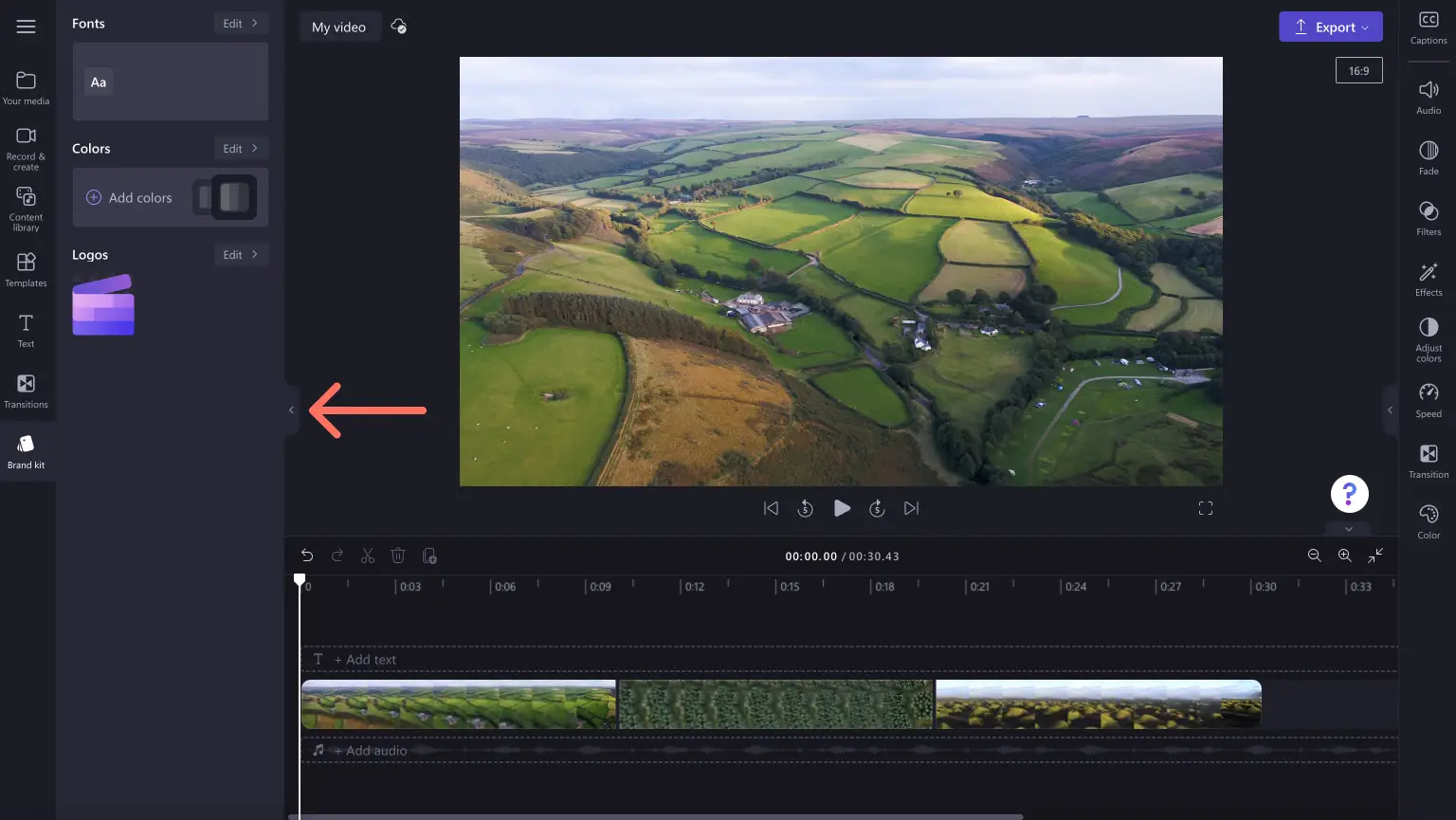
Task: Skip to the start of video
Action: (x=772, y=508)
